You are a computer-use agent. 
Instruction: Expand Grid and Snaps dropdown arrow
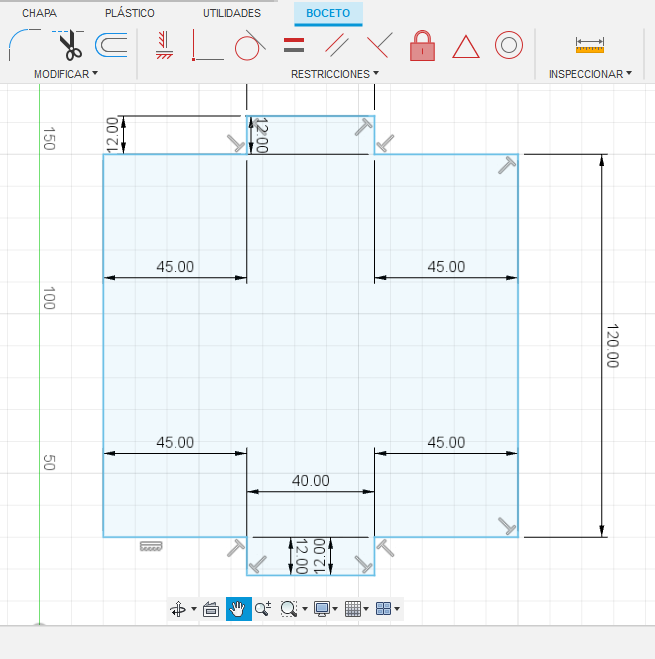point(366,609)
